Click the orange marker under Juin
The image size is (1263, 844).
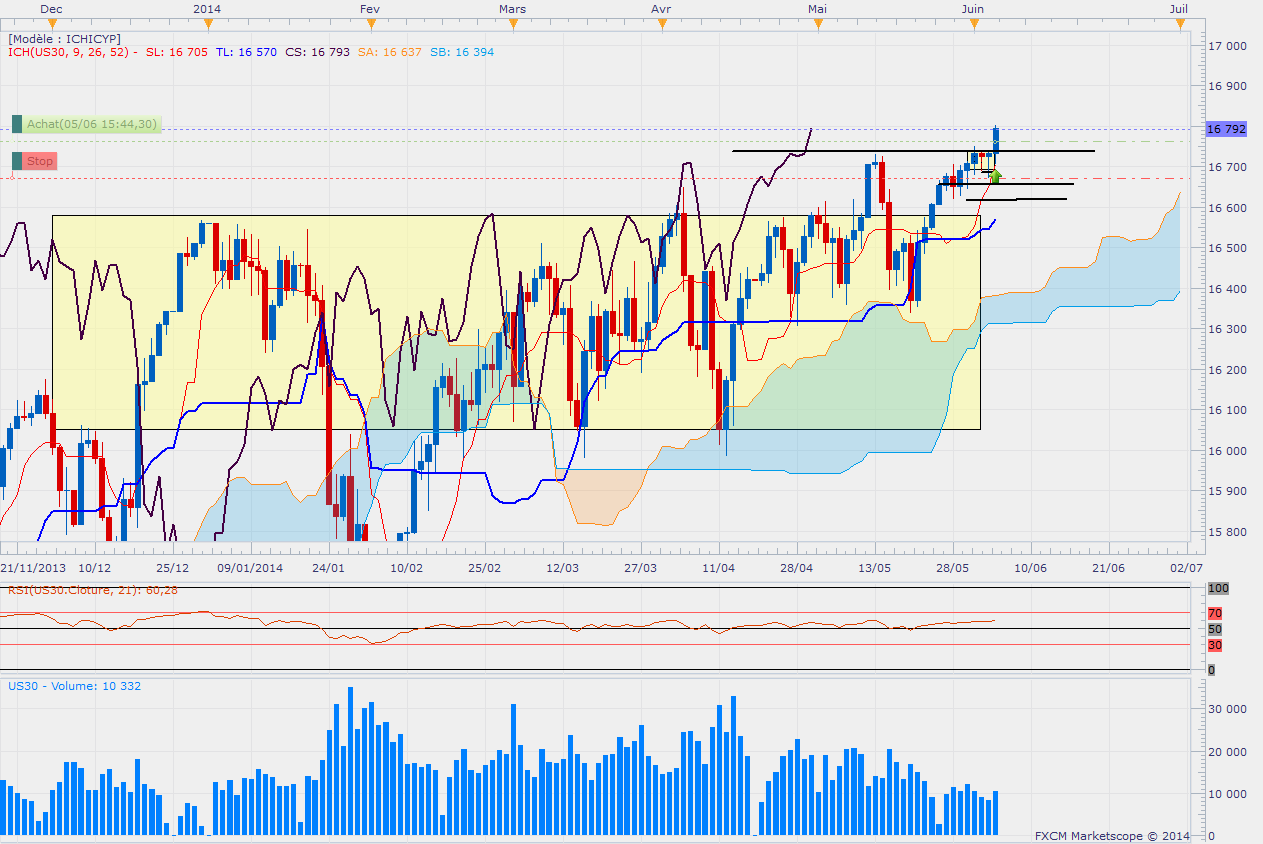[973, 24]
